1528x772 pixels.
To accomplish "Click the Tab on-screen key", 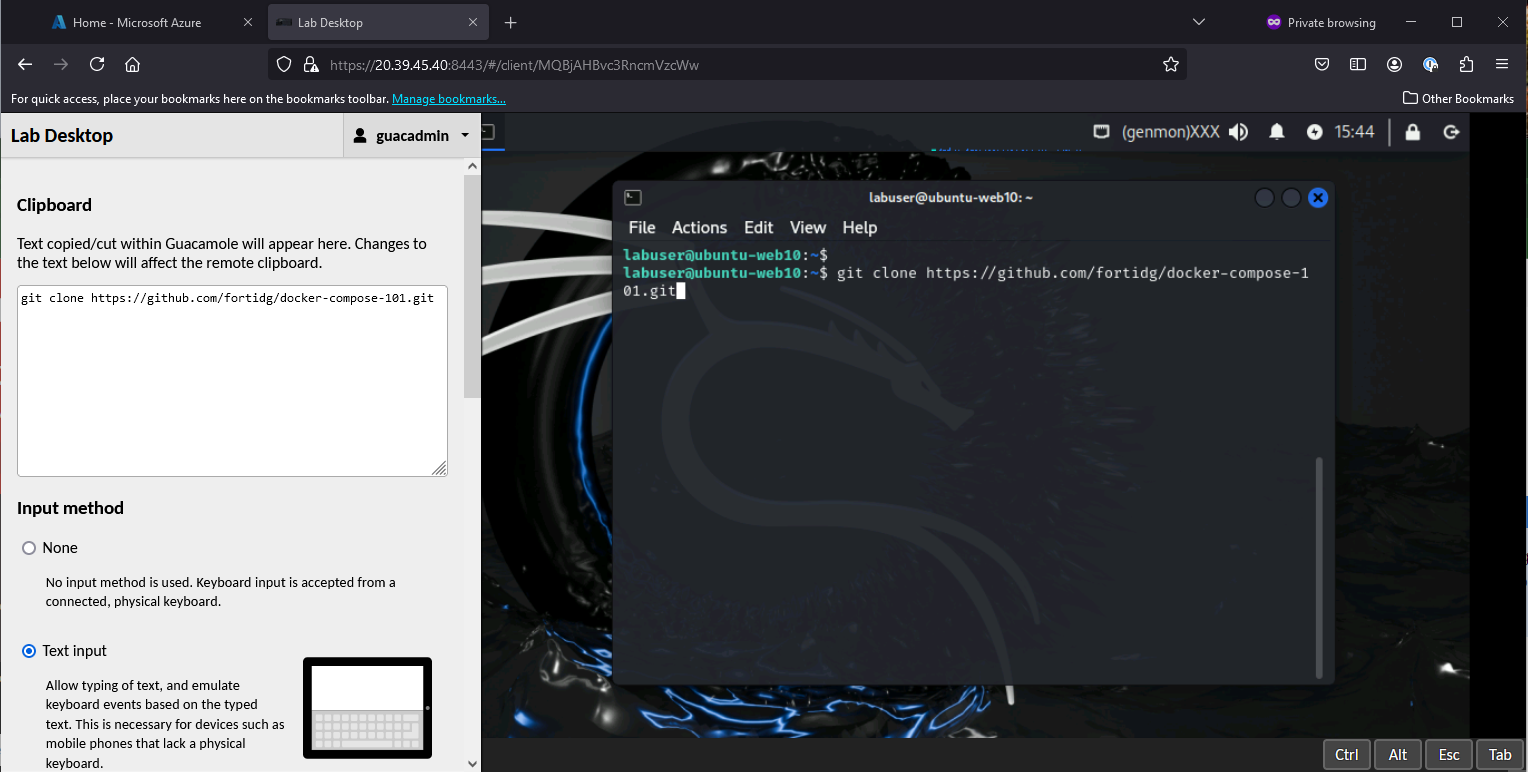I will tap(1500, 755).
